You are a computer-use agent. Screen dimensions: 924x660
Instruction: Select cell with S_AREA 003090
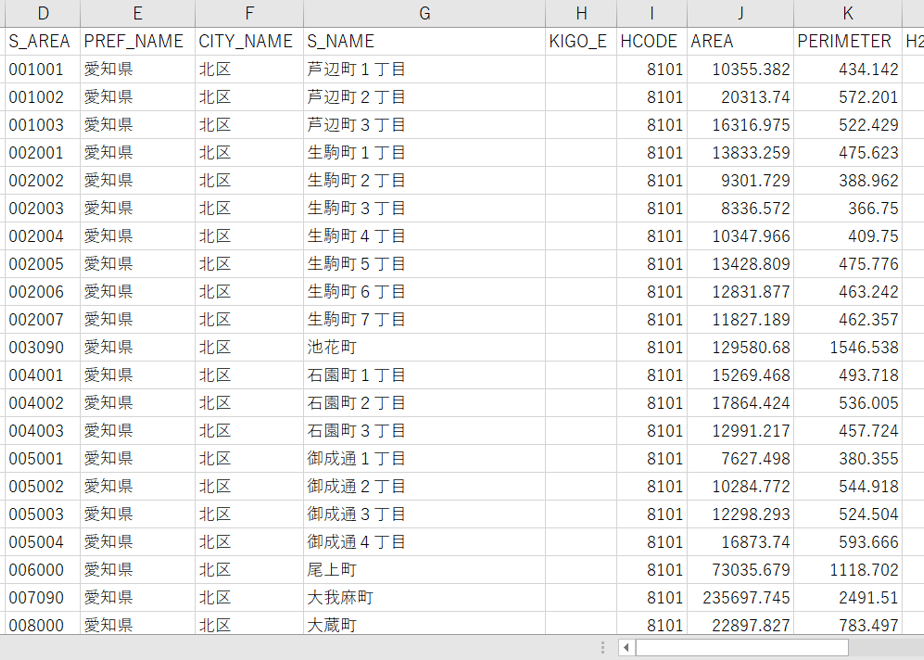click(42, 347)
